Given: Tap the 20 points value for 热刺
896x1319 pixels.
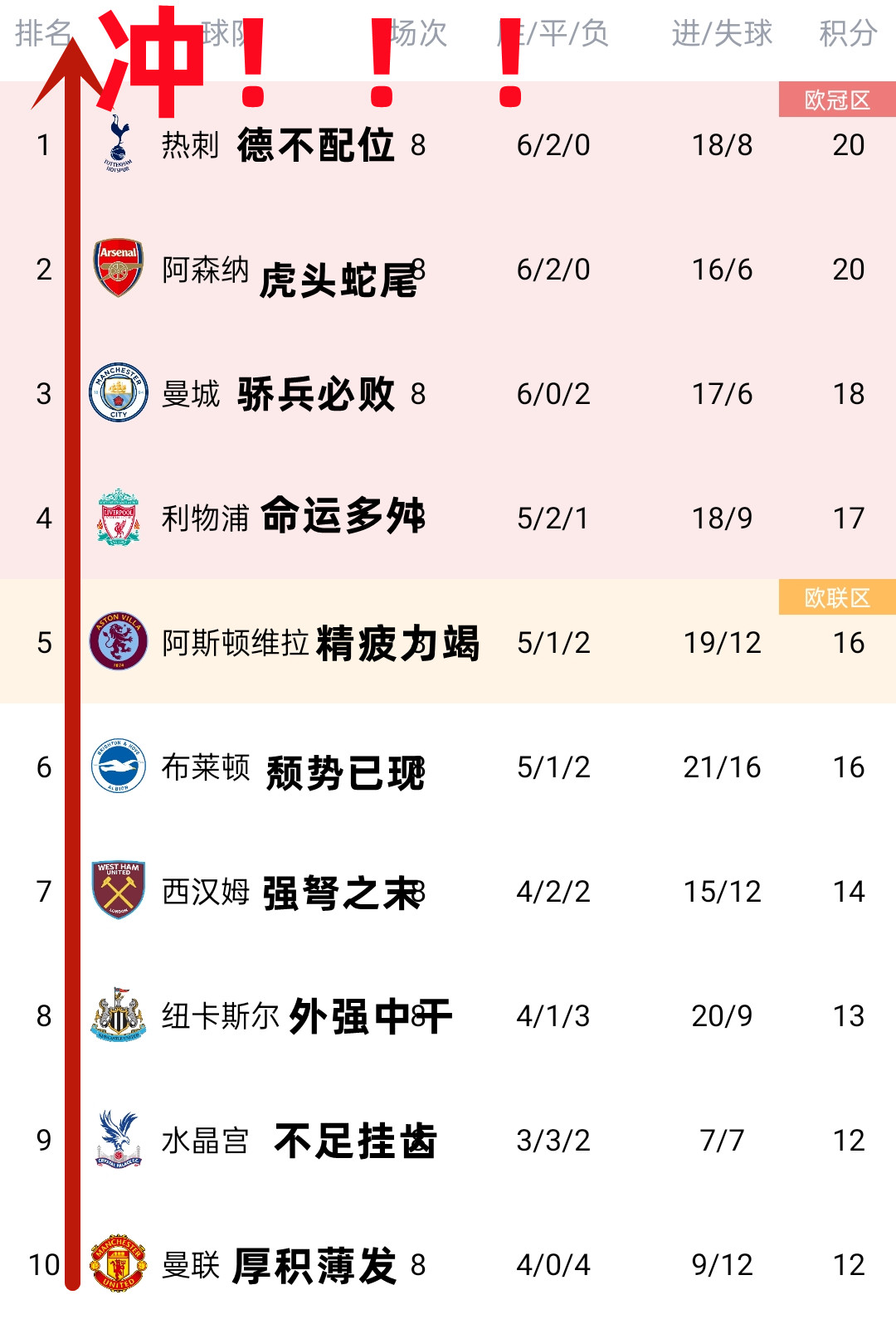Looking at the screenshot, I should click(x=848, y=144).
